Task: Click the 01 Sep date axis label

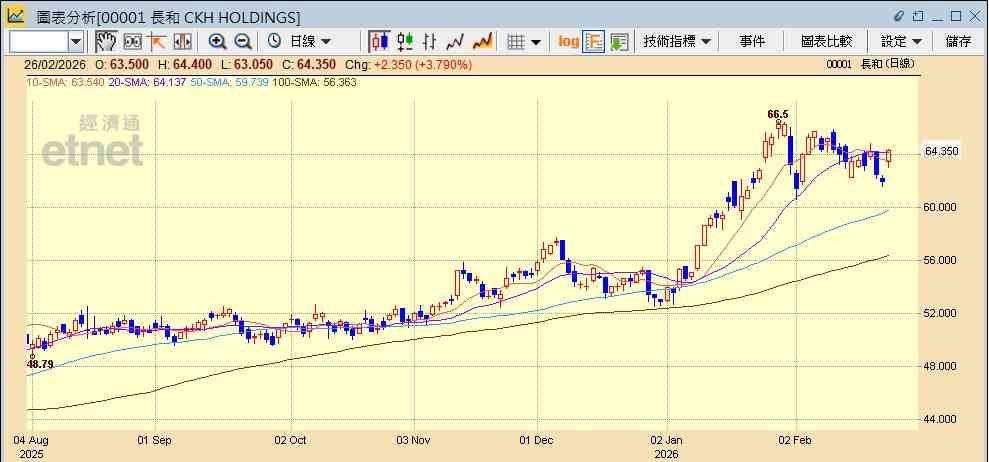Action: (155, 440)
